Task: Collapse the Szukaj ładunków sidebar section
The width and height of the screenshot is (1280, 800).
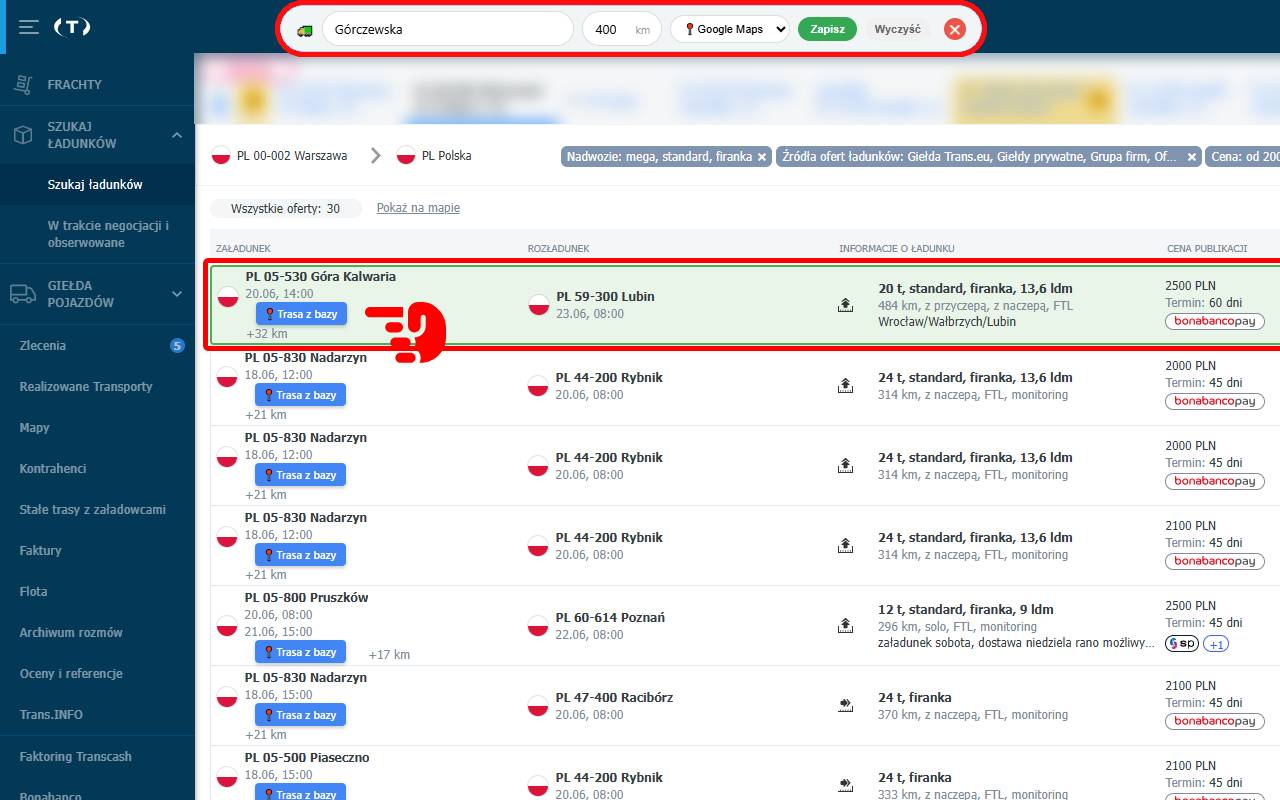Action: (176, 135)
